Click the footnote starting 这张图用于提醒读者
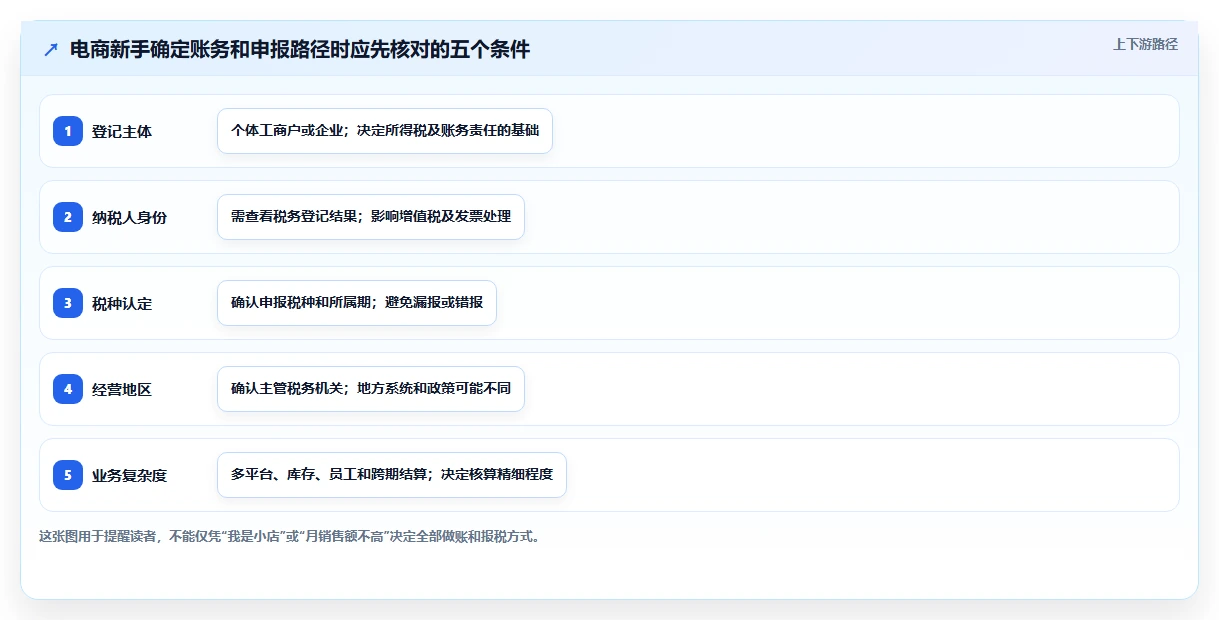1219x620 pixels. (292, 536)
